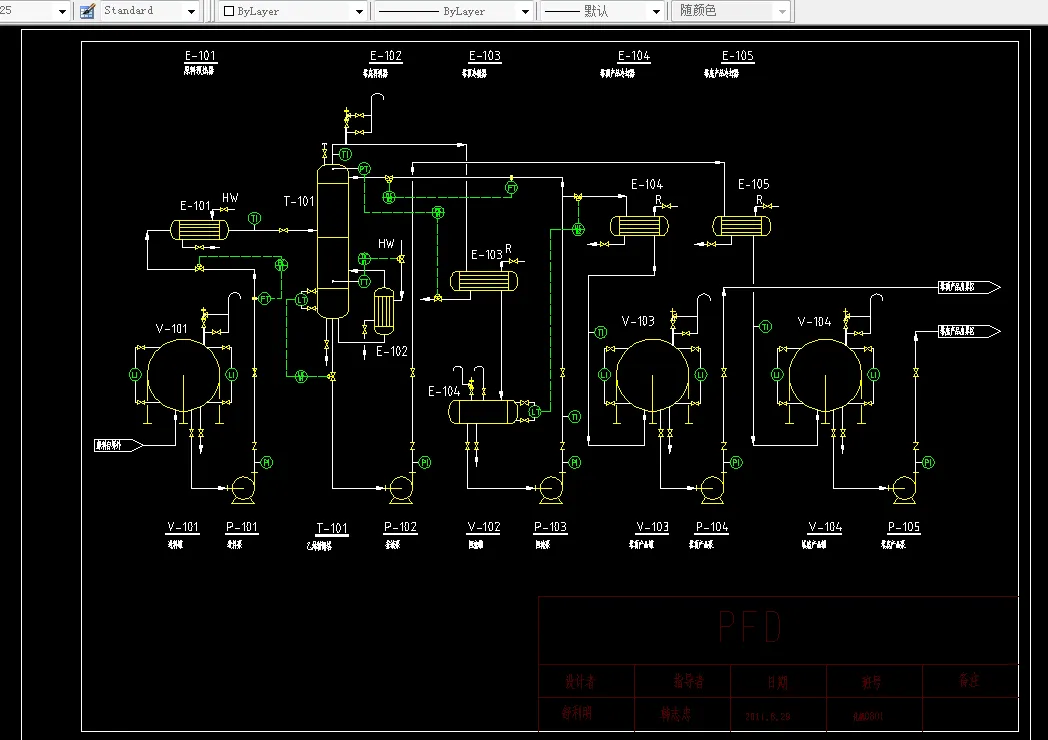The width and height of the screenshot is (1048, 740).
Task: Select the E-103 heat exchanger symbol
Action: (x=484, y=281)
